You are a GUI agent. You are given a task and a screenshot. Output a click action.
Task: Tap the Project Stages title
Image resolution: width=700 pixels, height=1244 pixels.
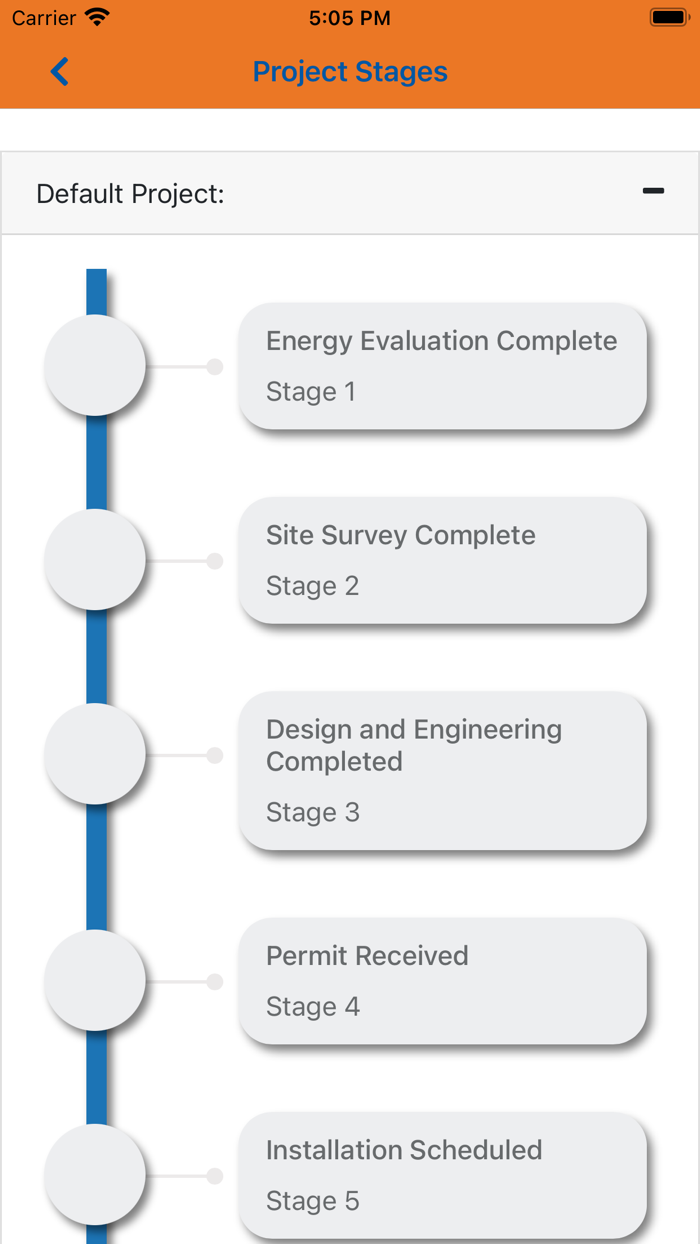point(350,72)
